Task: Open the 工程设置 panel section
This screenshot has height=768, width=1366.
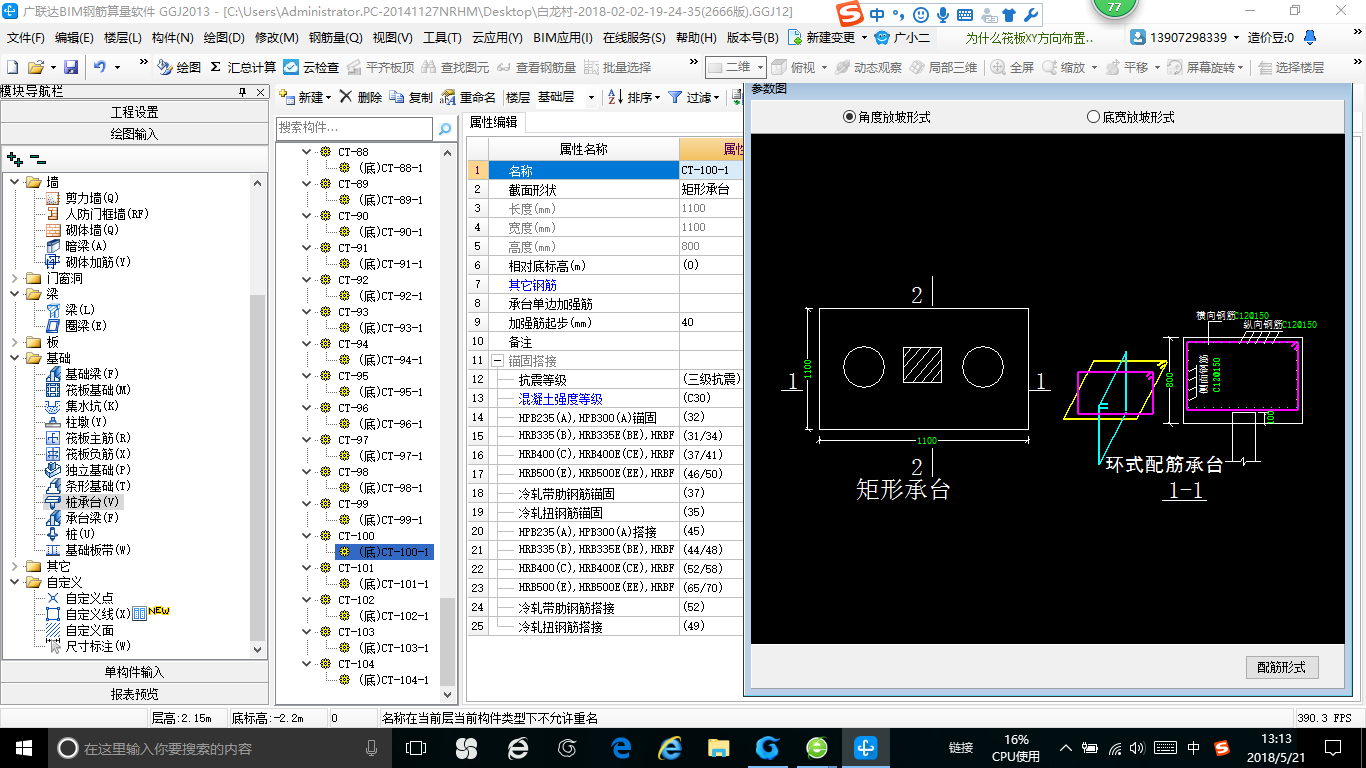Action: (x=135, y=112)
